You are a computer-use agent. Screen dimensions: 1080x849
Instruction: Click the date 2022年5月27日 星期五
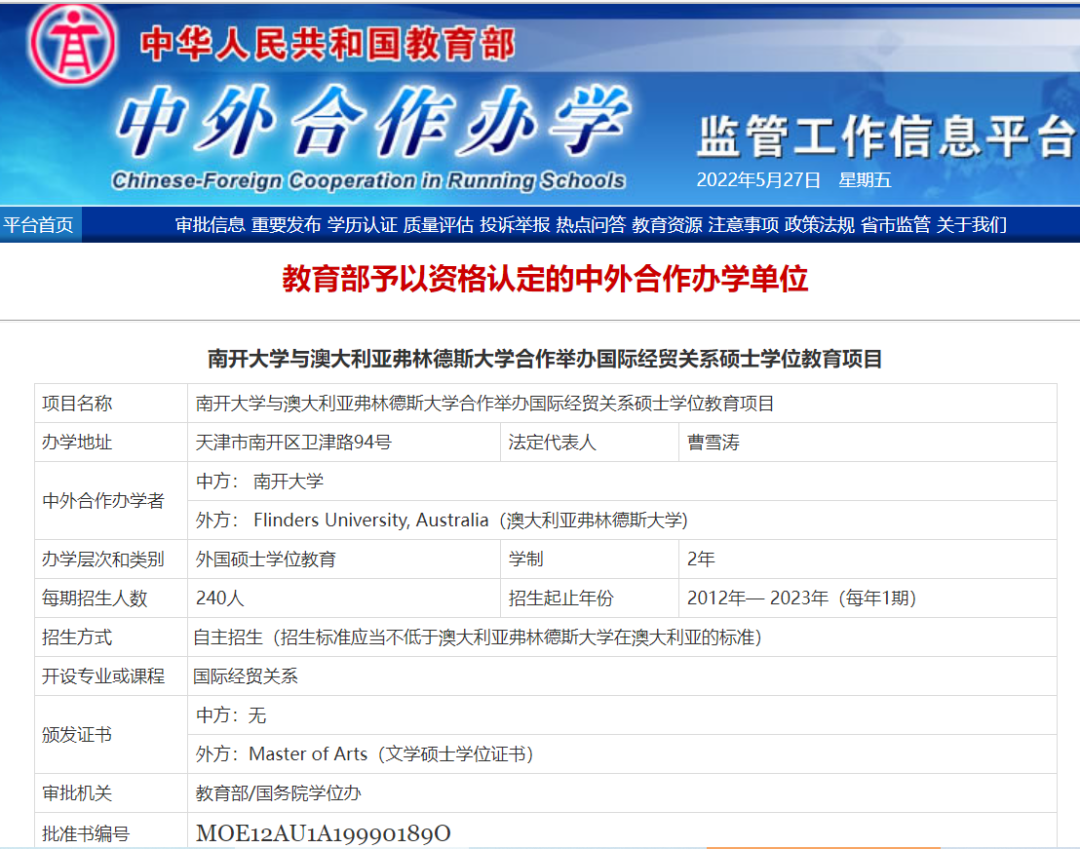(x=793, y=180)
